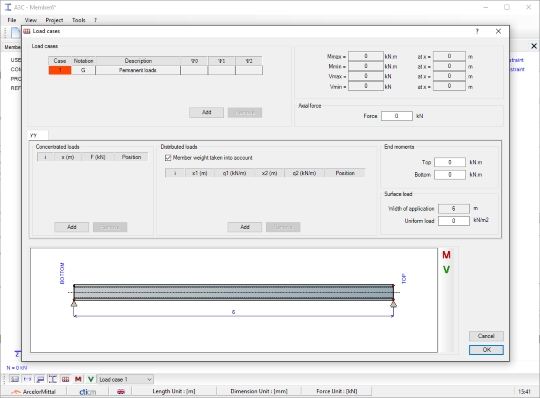Open the Tools menu

79,20
